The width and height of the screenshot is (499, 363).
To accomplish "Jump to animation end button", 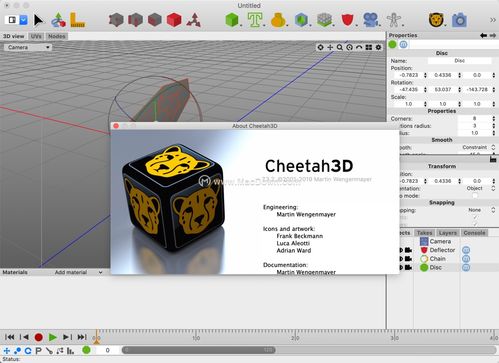I will pos(82,337).
